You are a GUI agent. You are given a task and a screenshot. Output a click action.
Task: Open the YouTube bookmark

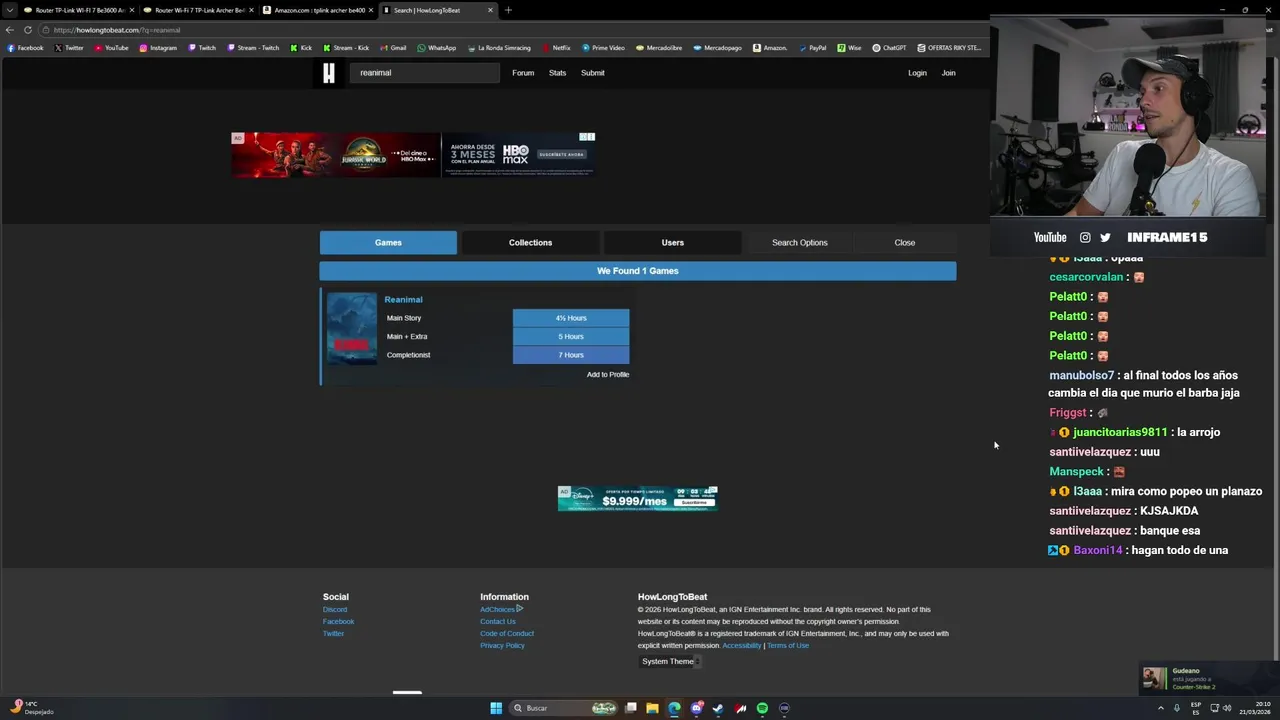(x=111, y=48)
